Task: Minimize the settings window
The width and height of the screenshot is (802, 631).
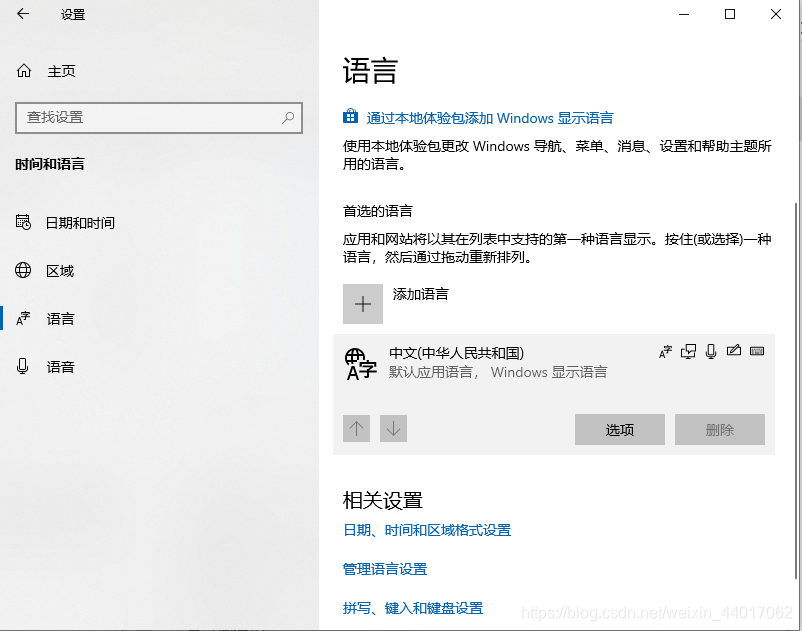Action: coord(684,14)
